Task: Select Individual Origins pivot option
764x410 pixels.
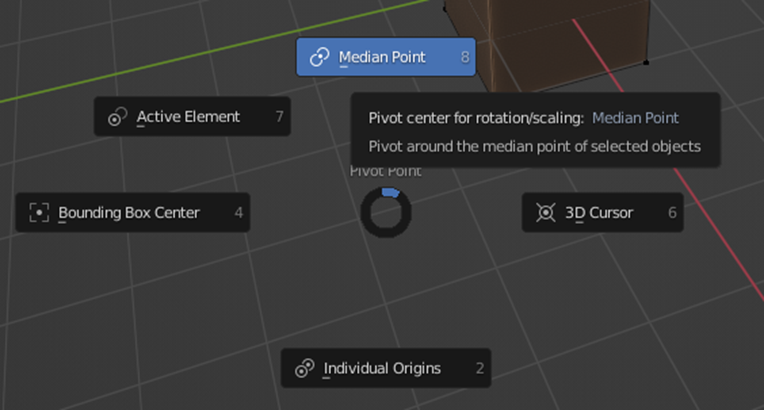Action: [386, 368]
